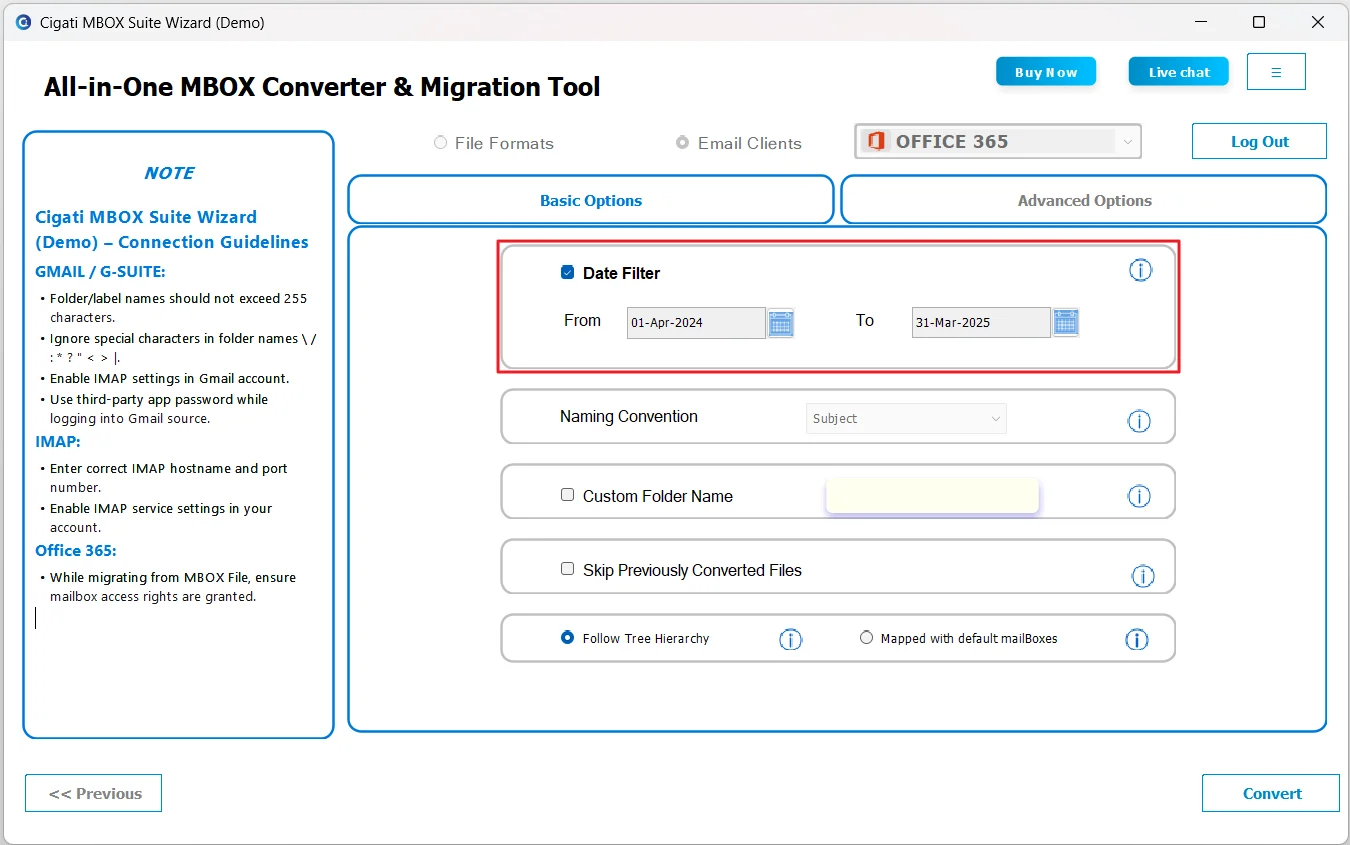1350x845 pixels.
Task: Click the Naming Convention label
Action: pyautogui.click(x=629, y=417)
